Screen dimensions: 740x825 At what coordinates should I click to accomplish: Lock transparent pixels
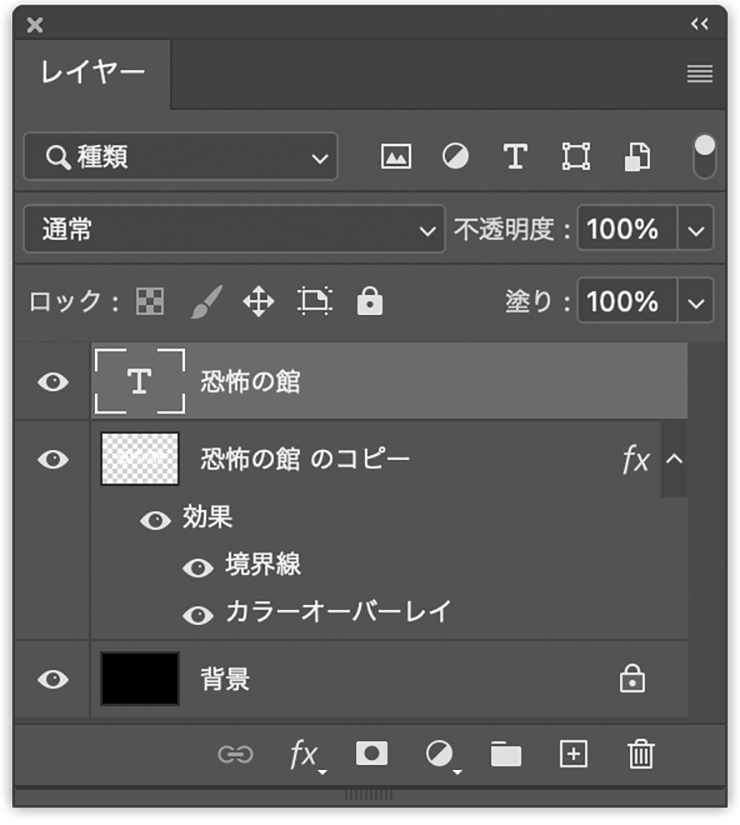pos(150,301)
